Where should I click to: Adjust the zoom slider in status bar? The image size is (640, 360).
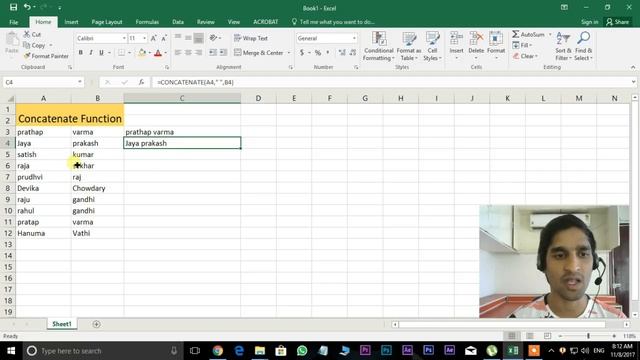[x=588, y=336]
